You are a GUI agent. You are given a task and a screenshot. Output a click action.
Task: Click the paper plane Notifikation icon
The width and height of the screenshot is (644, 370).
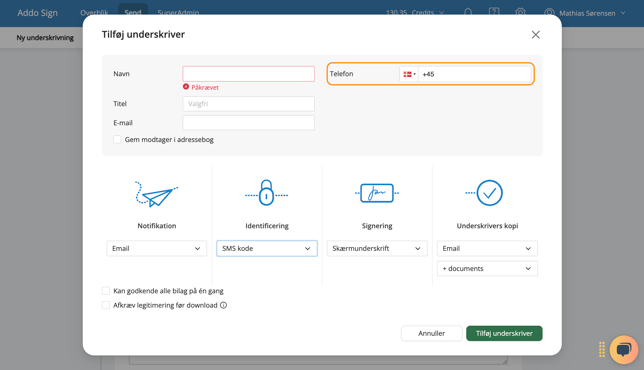click(x=156, y=194)
